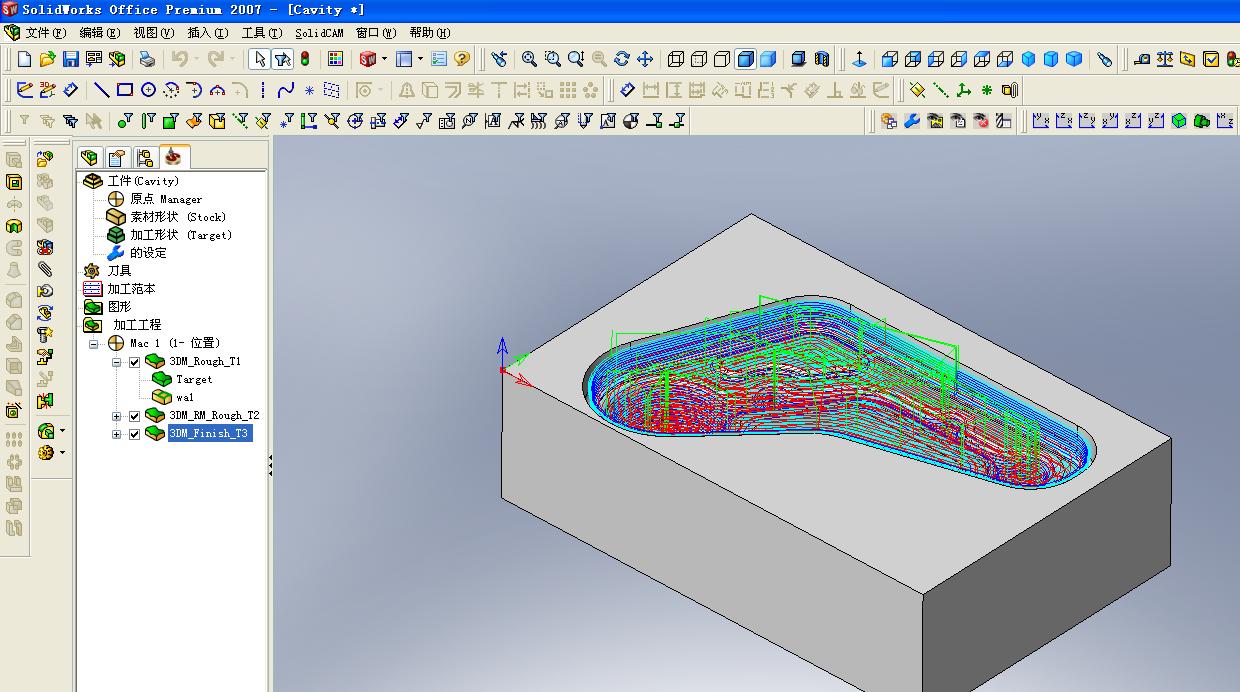
Task: Click the SolidCAM wrench settings icon
Action: pos(912,121)
